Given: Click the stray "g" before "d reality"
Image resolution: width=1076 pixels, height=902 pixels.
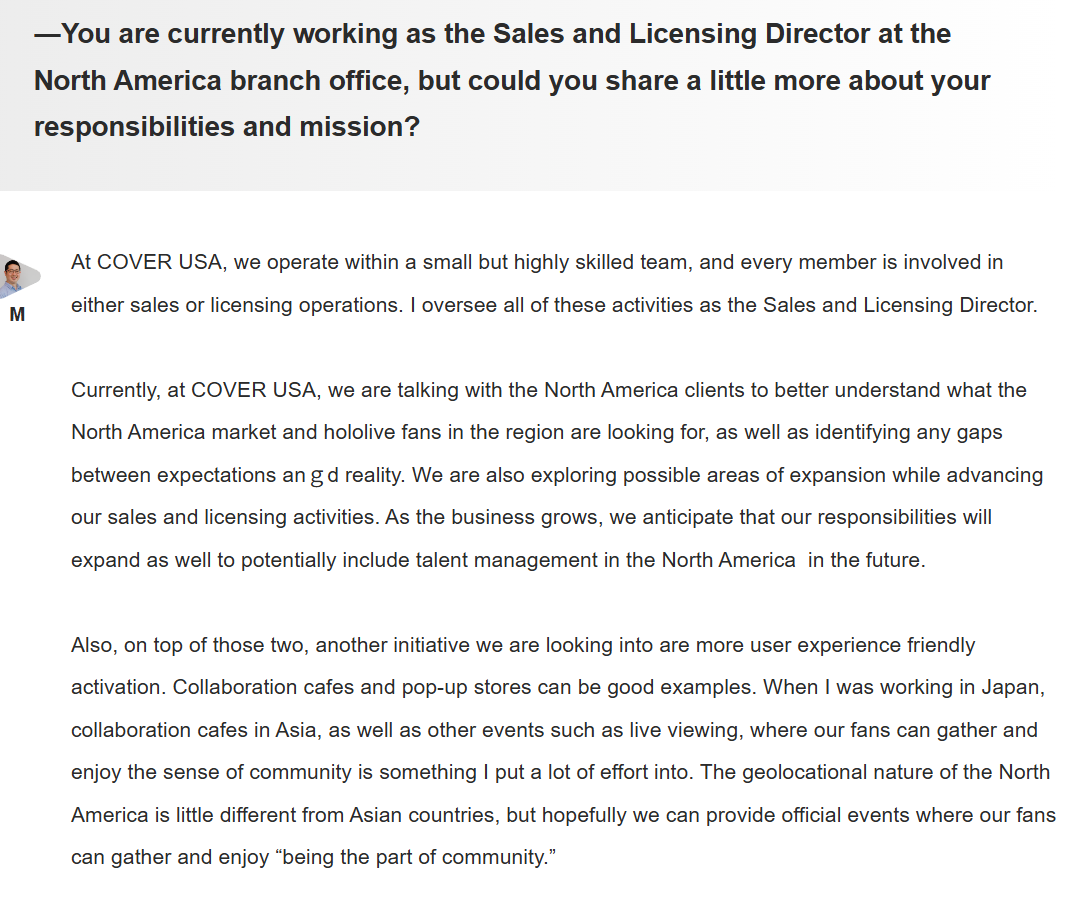Looking at the screenshot, I should 317,476.
